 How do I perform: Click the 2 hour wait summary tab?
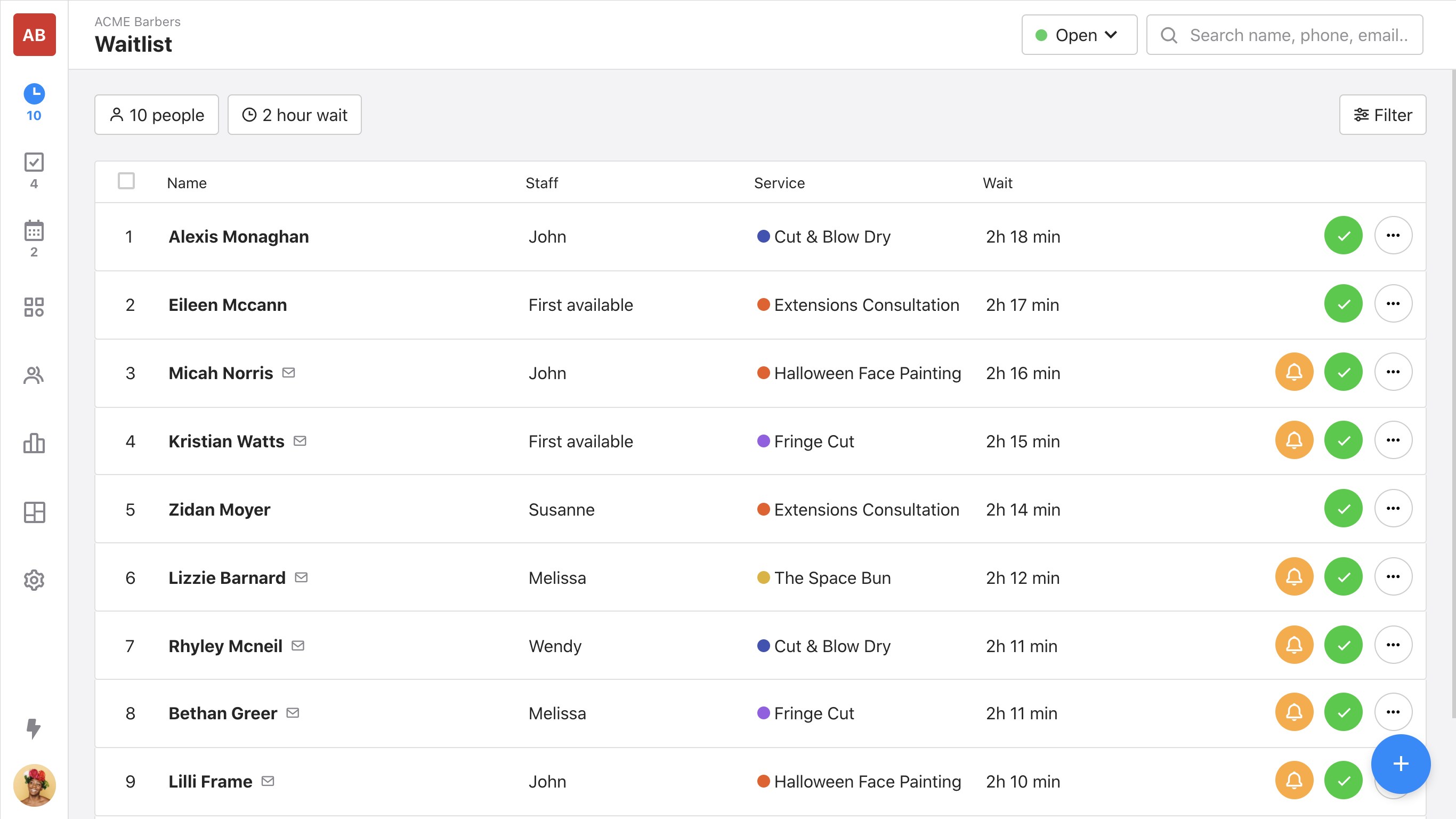coord(294,115)
